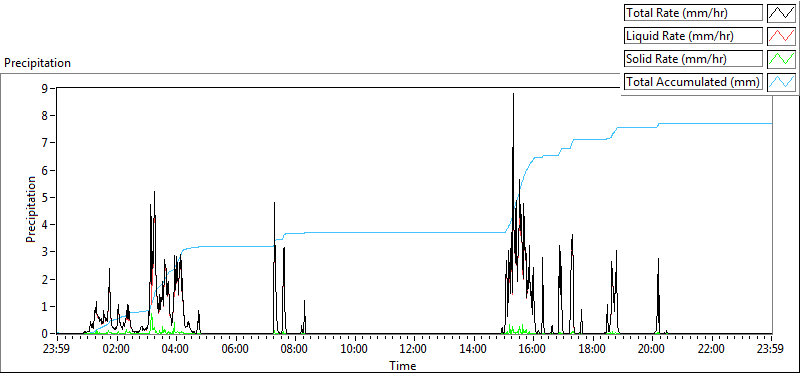Click the 02:00 time axis tick label
Screen dimensions: 800x373
click(117, 349)
